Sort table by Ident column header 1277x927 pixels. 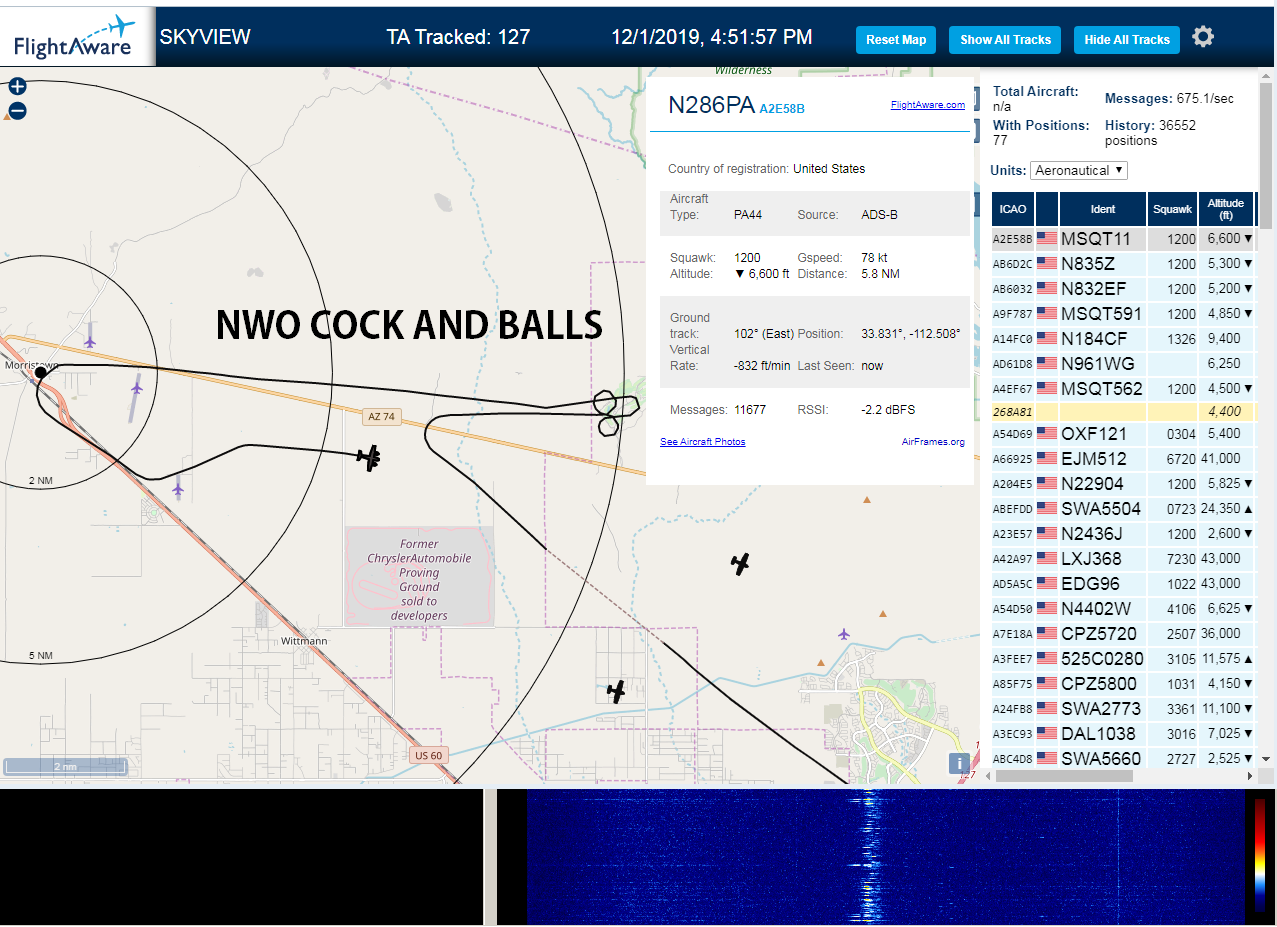click(x=1103, y=209)
